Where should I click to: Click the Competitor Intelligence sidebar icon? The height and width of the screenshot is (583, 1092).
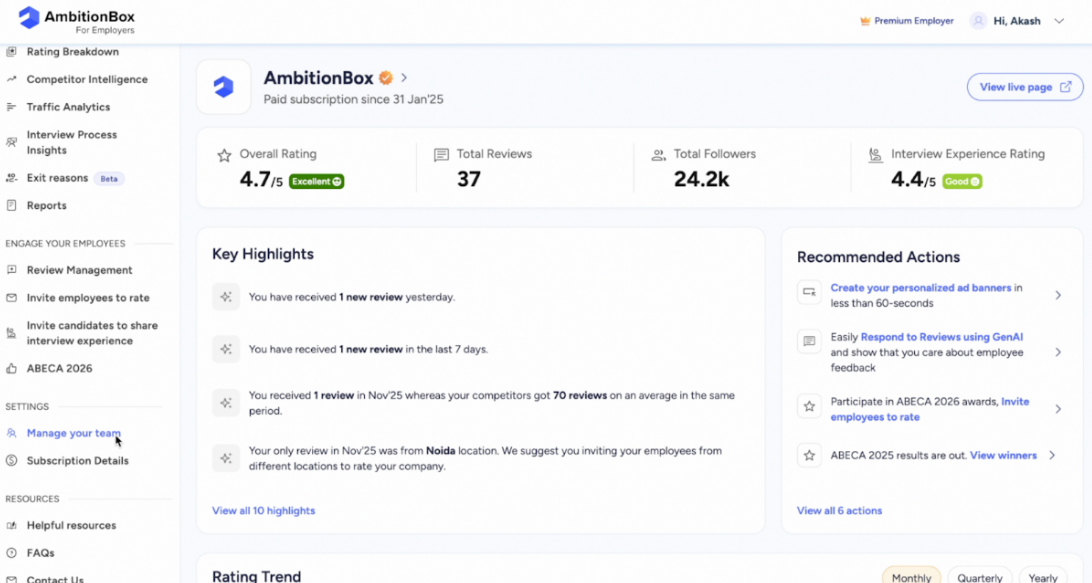[11, 79]
